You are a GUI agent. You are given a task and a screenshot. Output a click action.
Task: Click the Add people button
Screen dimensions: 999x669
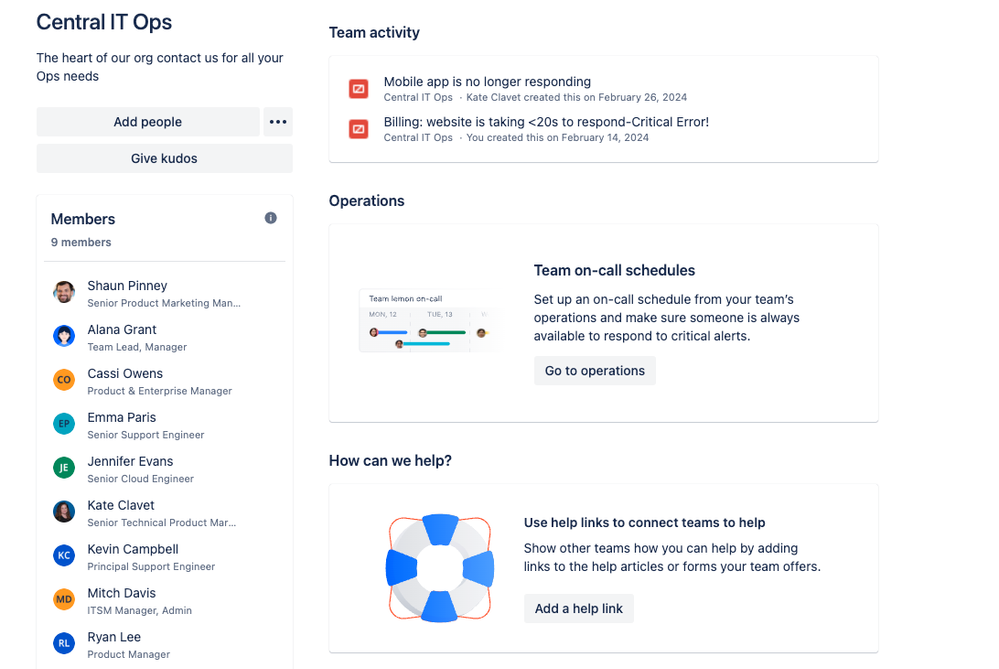[x=148, y=122]
